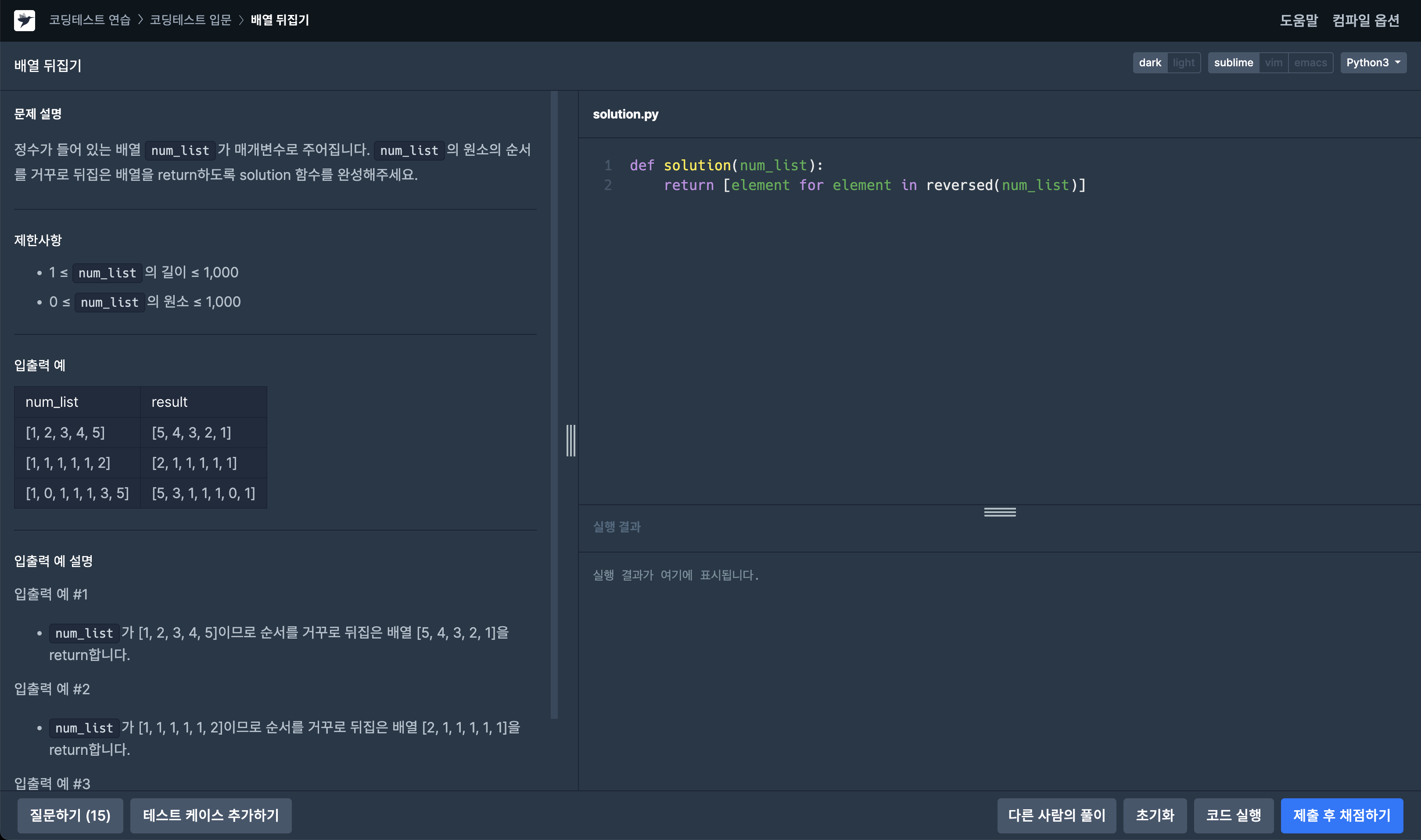
Task: Open questions list via 질문하기 (15)
Action: (70, 815)
